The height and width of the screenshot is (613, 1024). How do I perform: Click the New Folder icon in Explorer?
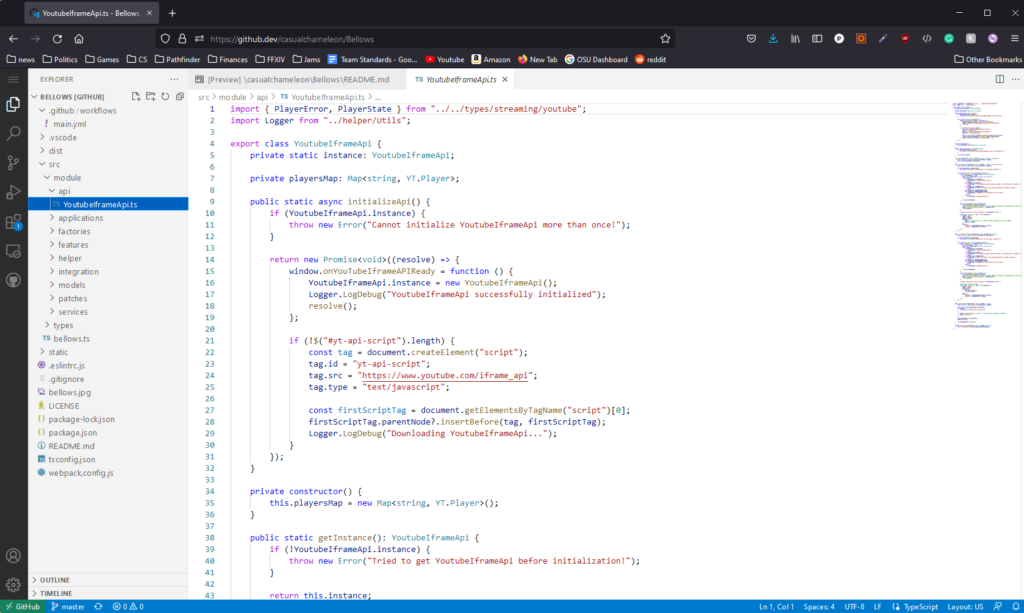pyautogui.click(x=151, y=96)
